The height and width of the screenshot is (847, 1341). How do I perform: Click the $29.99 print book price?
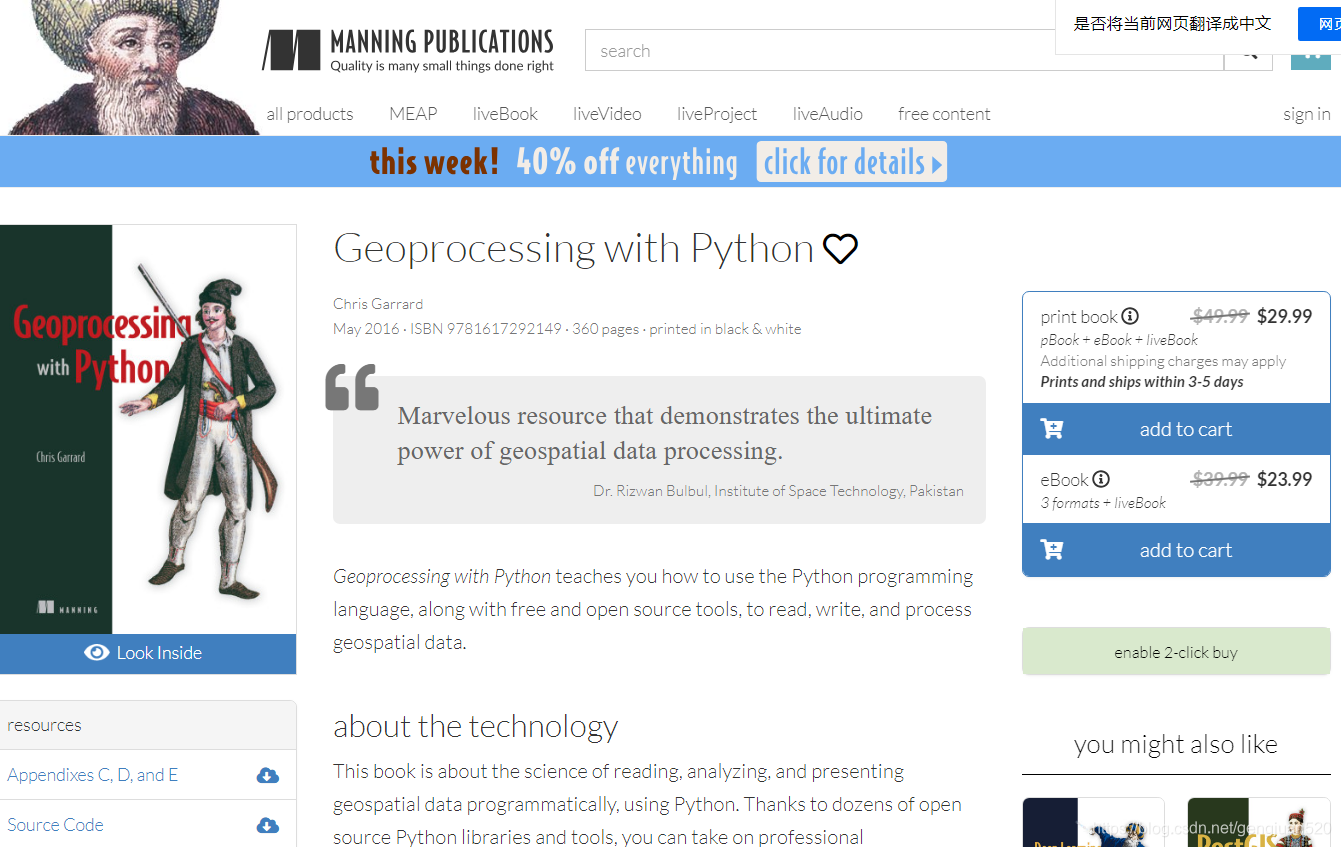1285,316
